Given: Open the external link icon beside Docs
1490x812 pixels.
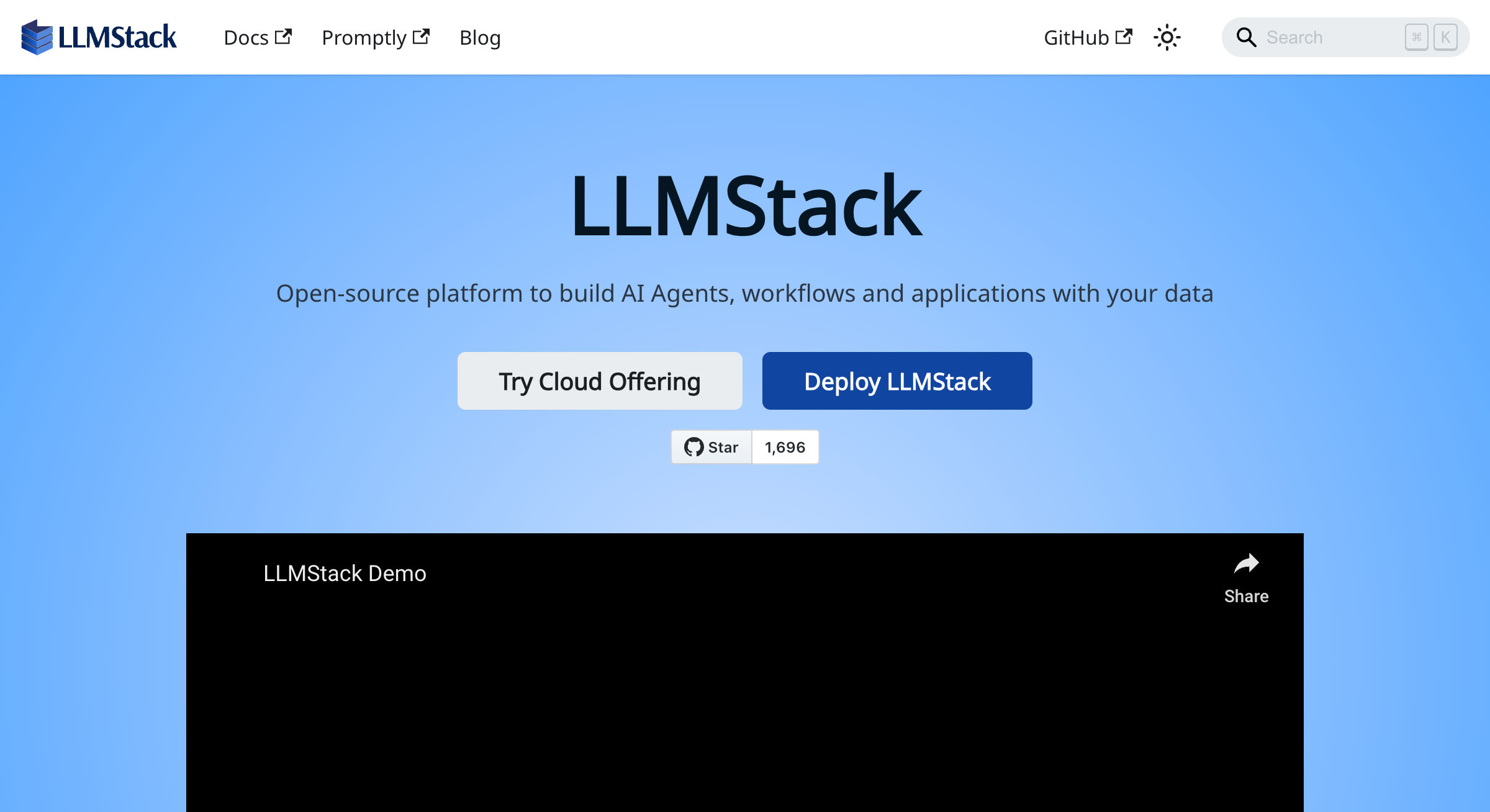Looking at the screenshot, I should point(284,36).
